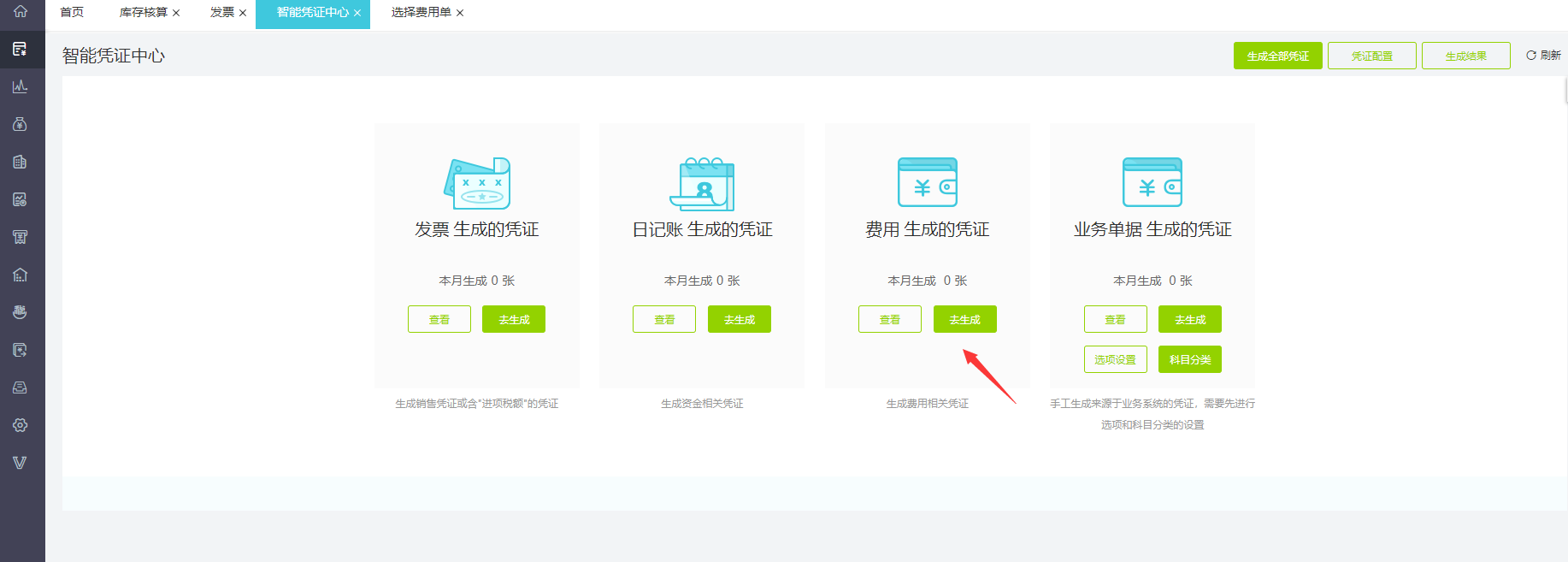Open the line chart icon in sidebar
This screenshot has height=562, width=1568.
(x=21, y=86)
